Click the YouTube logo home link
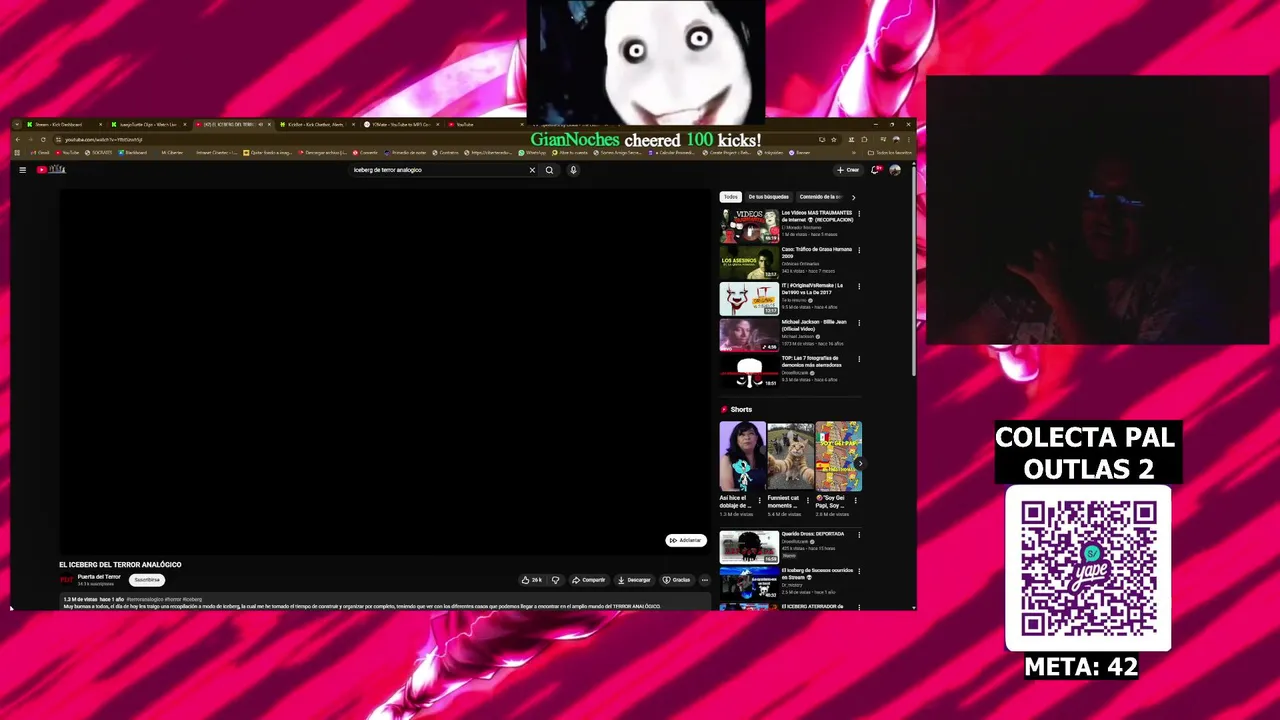 (x=51, y=170)
